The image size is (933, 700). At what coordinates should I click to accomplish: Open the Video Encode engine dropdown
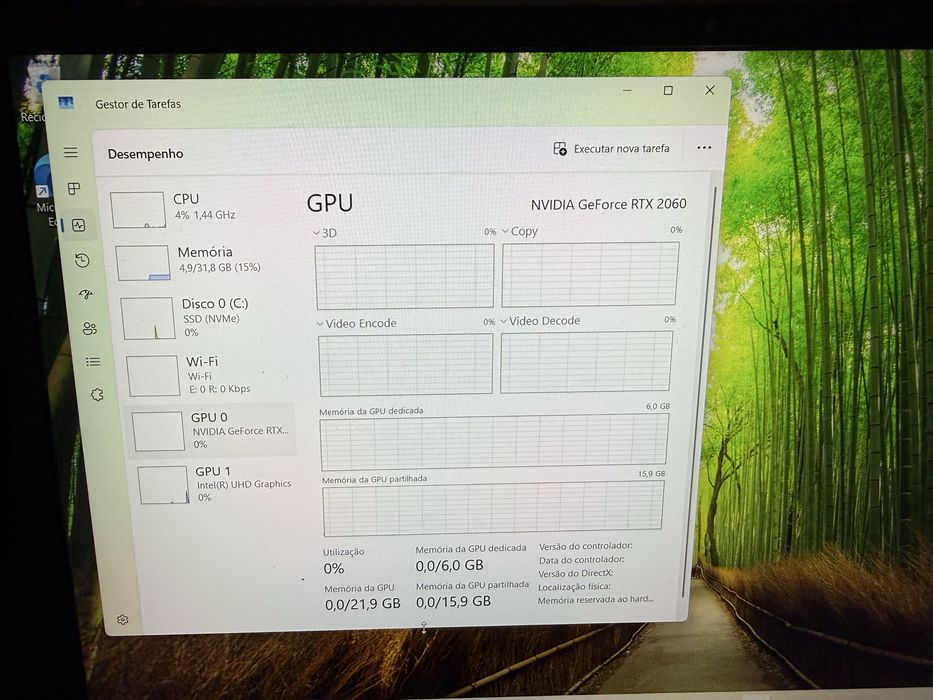click(356, 323)
